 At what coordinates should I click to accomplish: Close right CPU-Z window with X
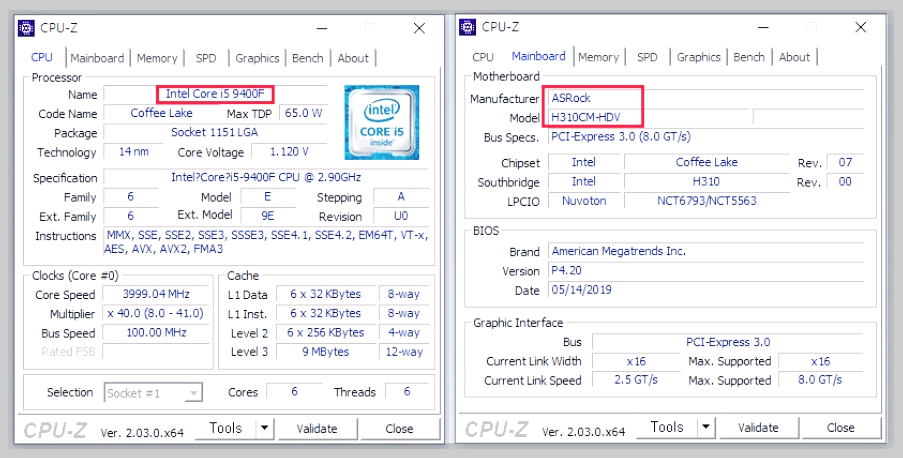(860, 27)
